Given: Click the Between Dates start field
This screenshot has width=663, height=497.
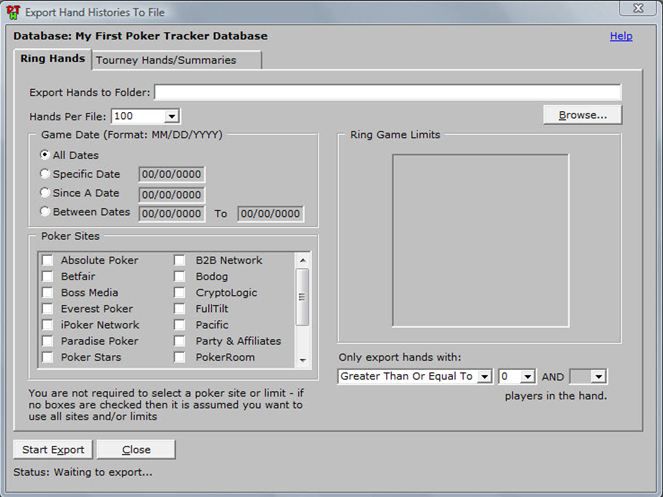Looking at the screenshot, I should coord(171,214).
